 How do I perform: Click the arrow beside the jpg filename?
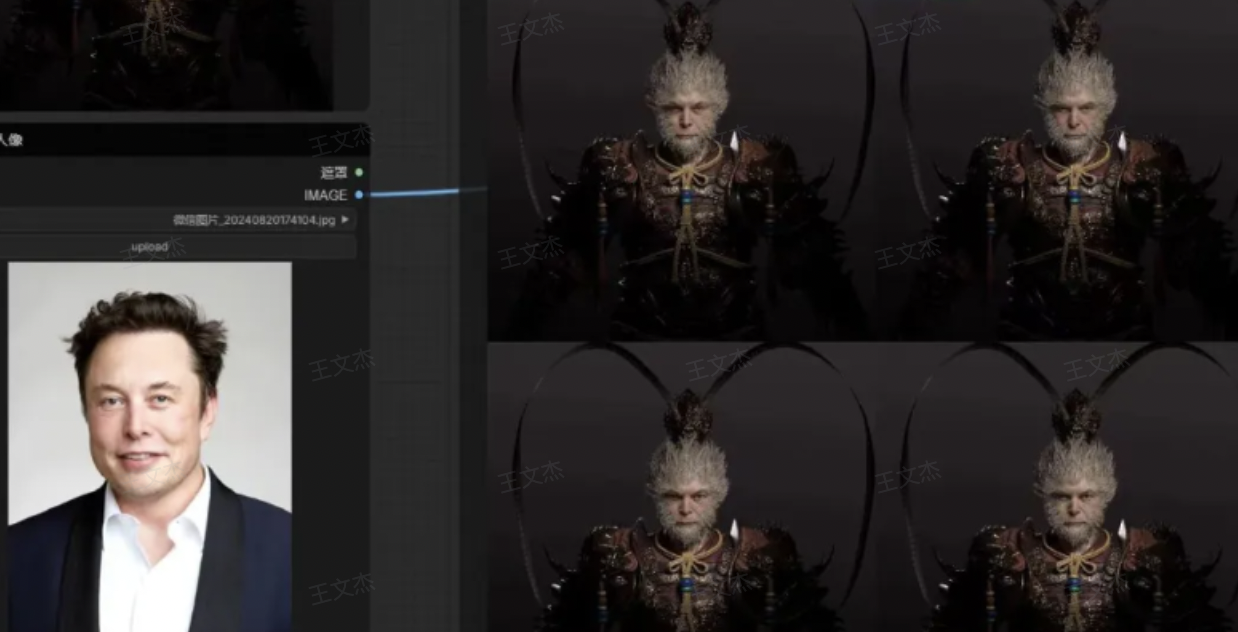click(x=345, y=219)
